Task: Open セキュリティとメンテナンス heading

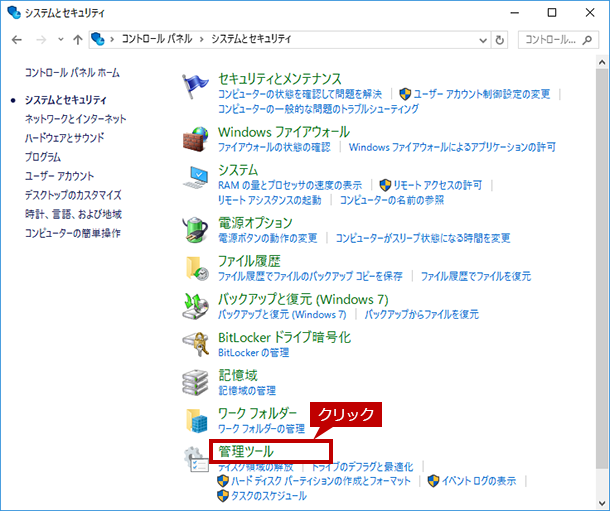Action: coord(280,79)
